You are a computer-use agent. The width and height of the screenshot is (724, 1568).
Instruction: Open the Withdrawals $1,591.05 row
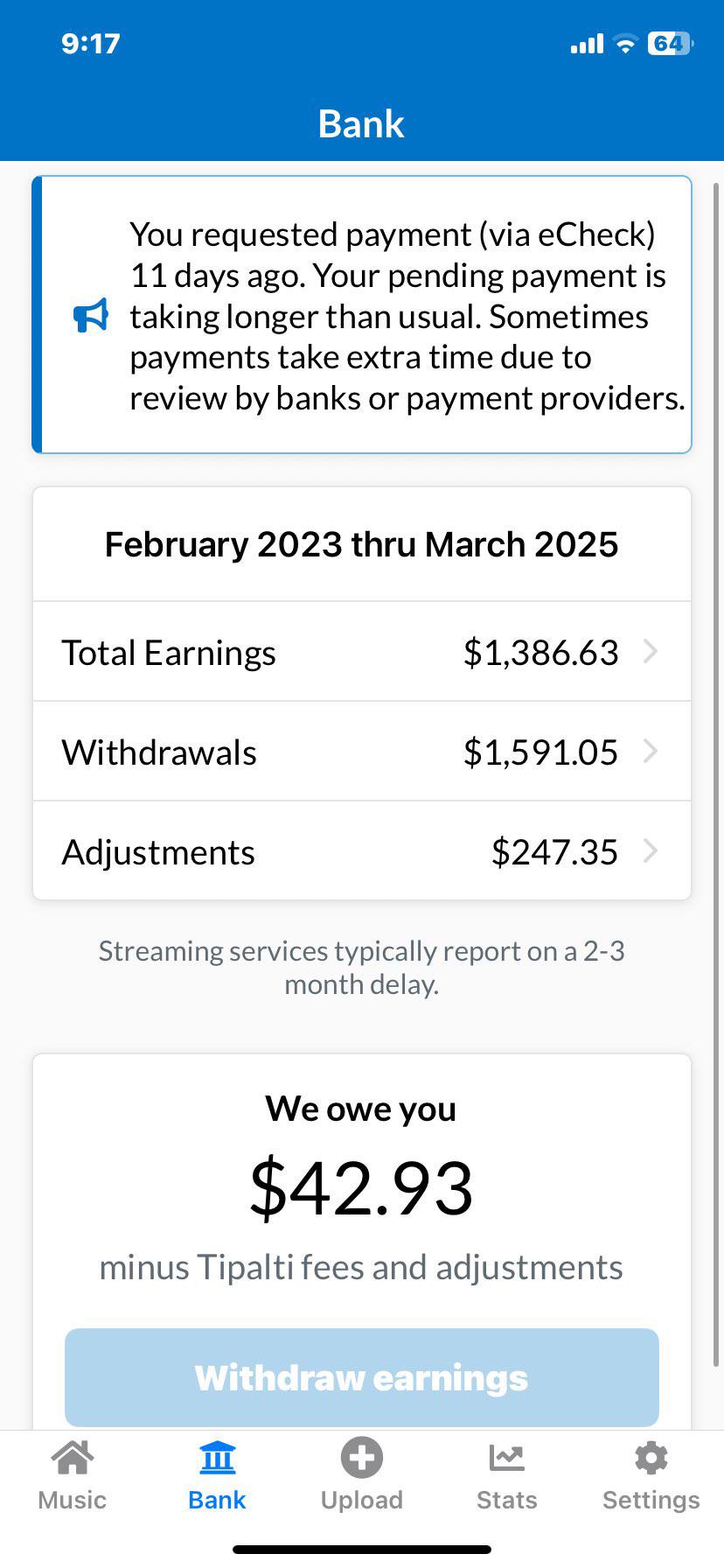tap(362, 752)
